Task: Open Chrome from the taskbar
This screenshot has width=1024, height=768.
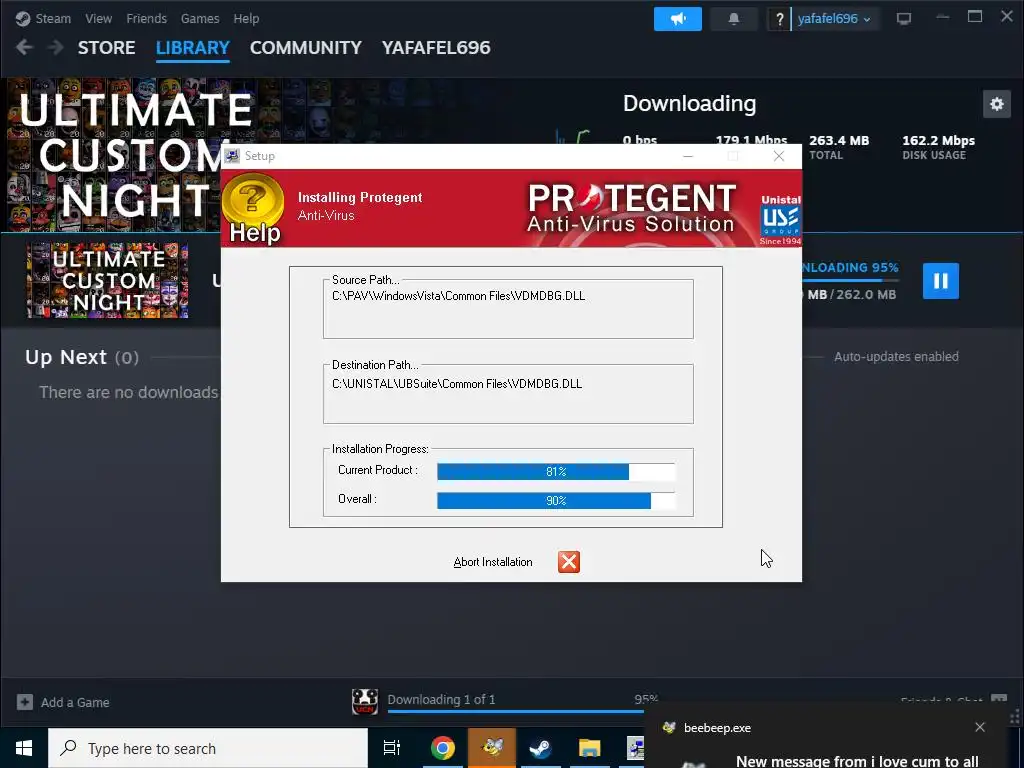Action: tap(443, 748)
